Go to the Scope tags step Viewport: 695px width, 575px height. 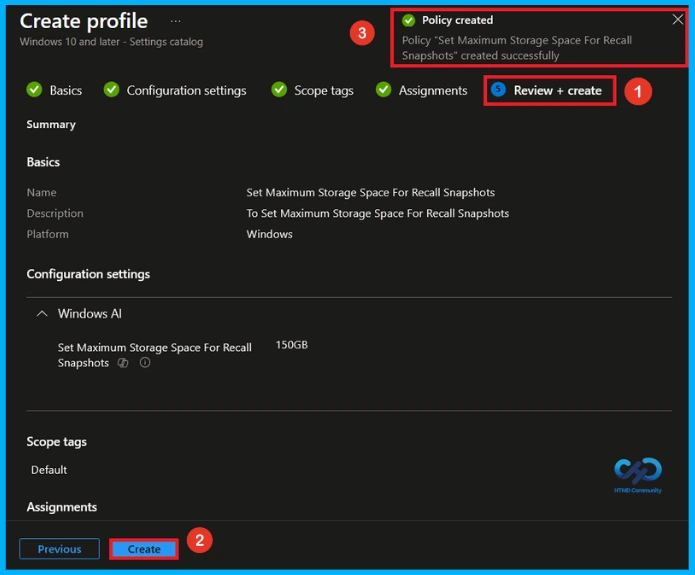324,90
